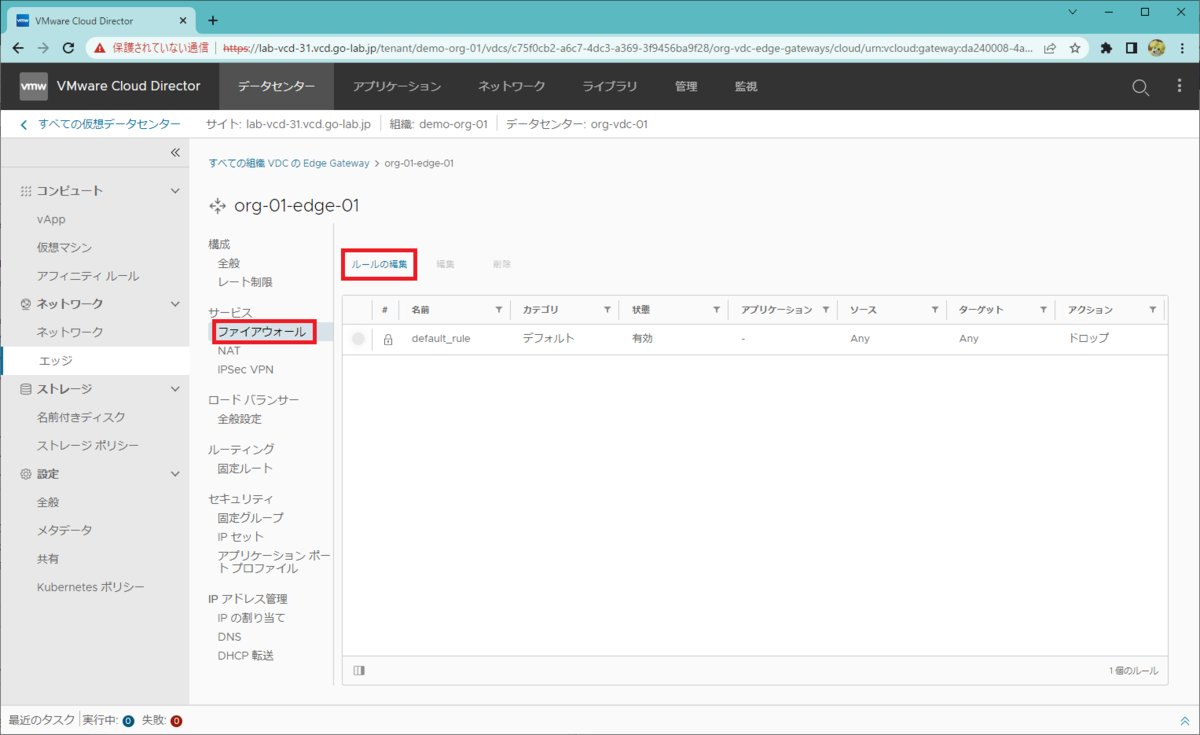This screenshot has height=735, width=1200.
Task: Click すべての組織 VDC の Edge Gateway breadcrumb
Action: 289,163
